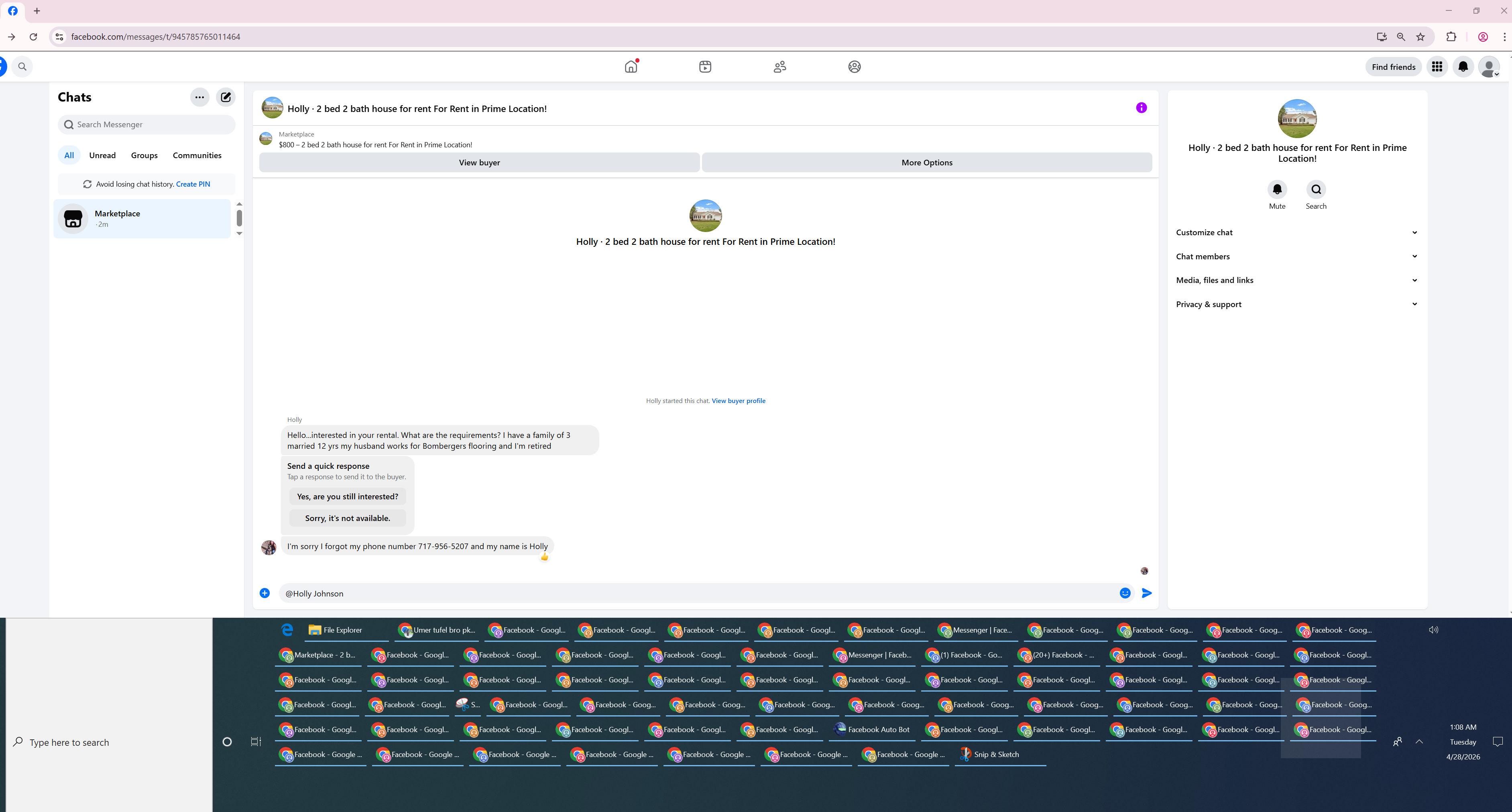Bookmark this page with the star icon
The width and height of the screenshot is (1512, 812).
pyautogui.click(x=1420, y=37)
